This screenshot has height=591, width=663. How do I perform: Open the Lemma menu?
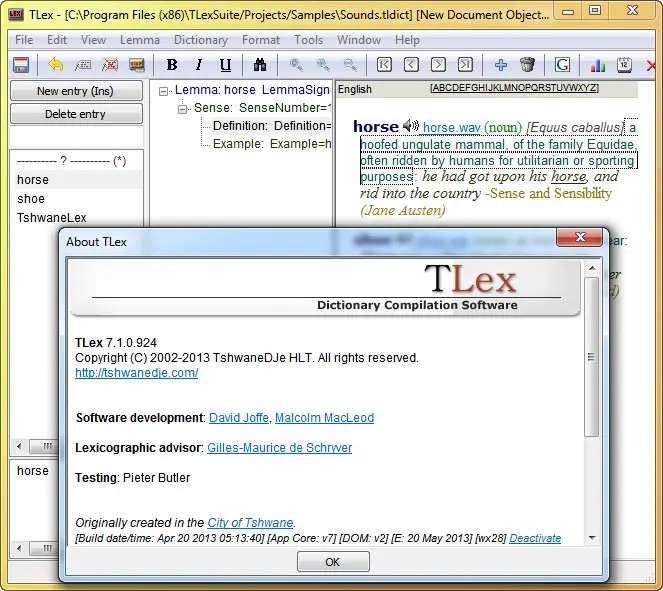pyautogui.click(x=140, y=40)
